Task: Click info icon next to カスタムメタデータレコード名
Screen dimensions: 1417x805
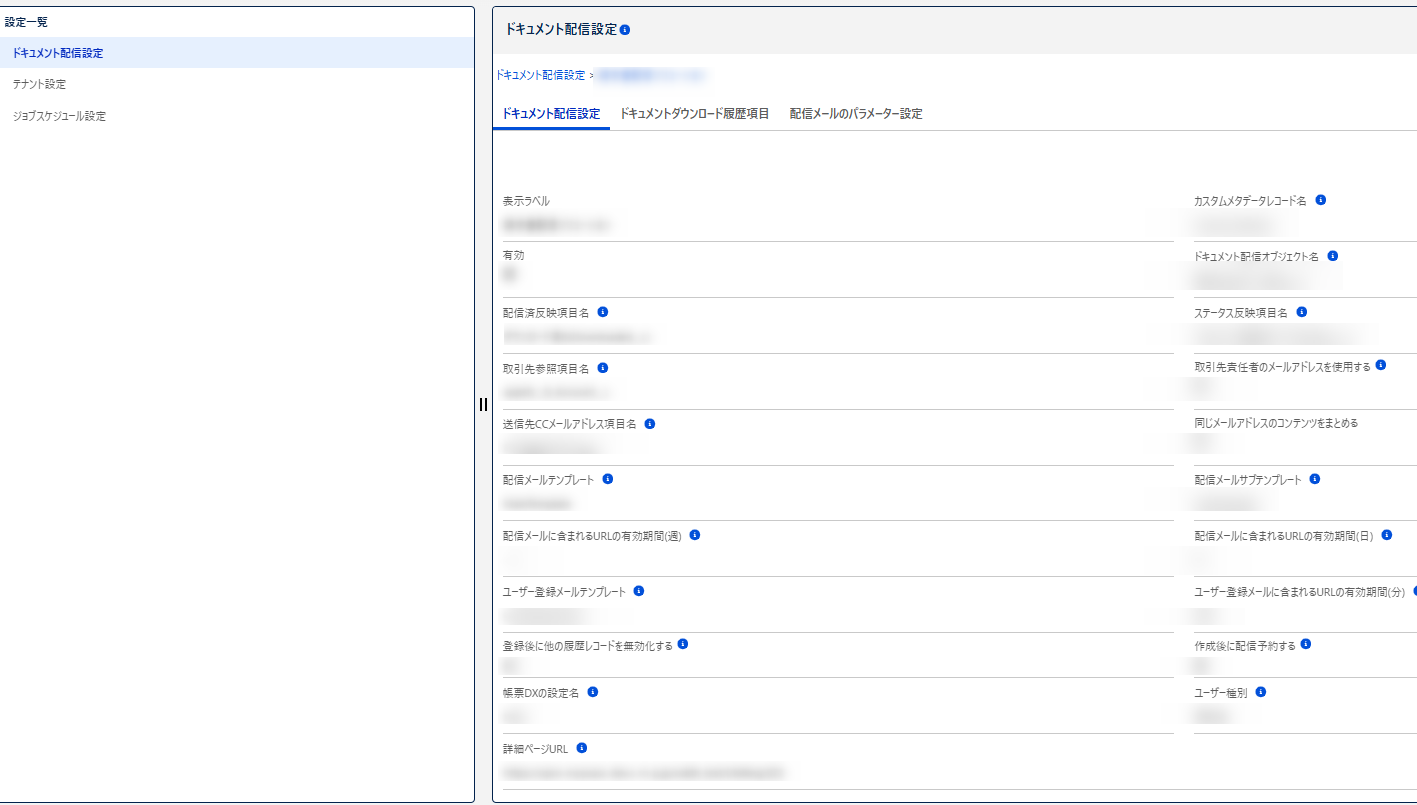Action: pyautogui.click(x=1320, y=200)
